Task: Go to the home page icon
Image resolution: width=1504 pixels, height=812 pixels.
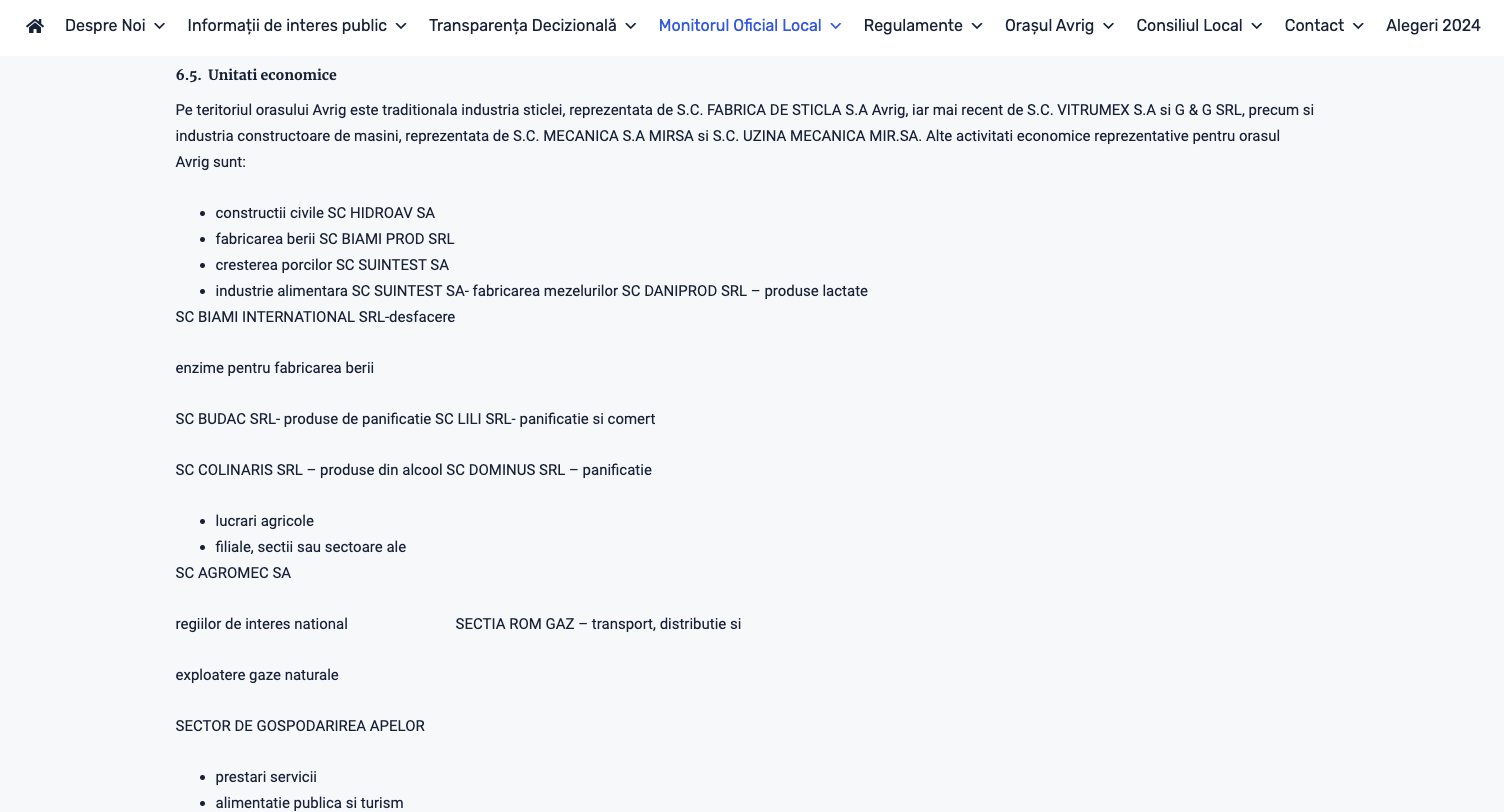Action: click(35, 26)
